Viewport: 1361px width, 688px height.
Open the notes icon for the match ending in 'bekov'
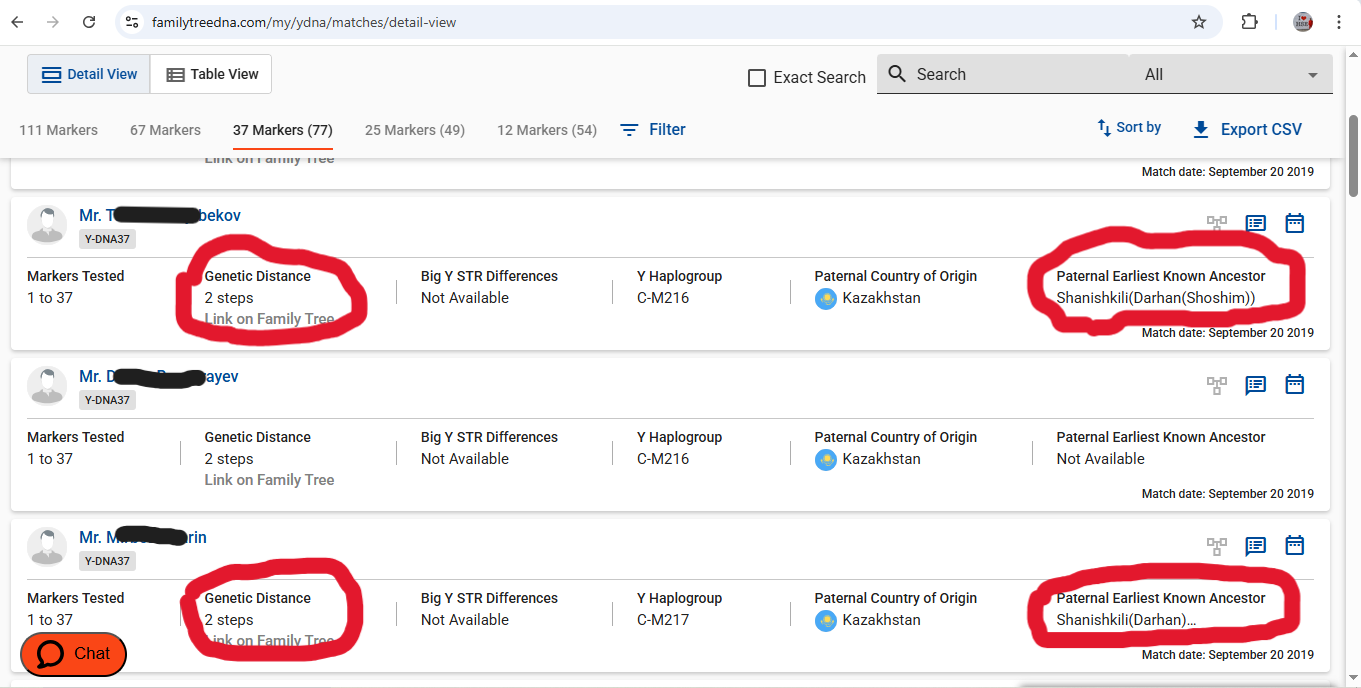pyautogui.click(x=1256, y=223)
